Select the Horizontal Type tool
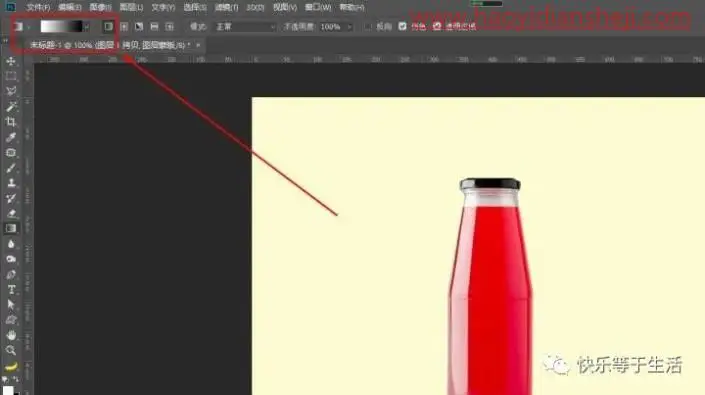Screen dimensions: 705x395 (x=11, y=290)
